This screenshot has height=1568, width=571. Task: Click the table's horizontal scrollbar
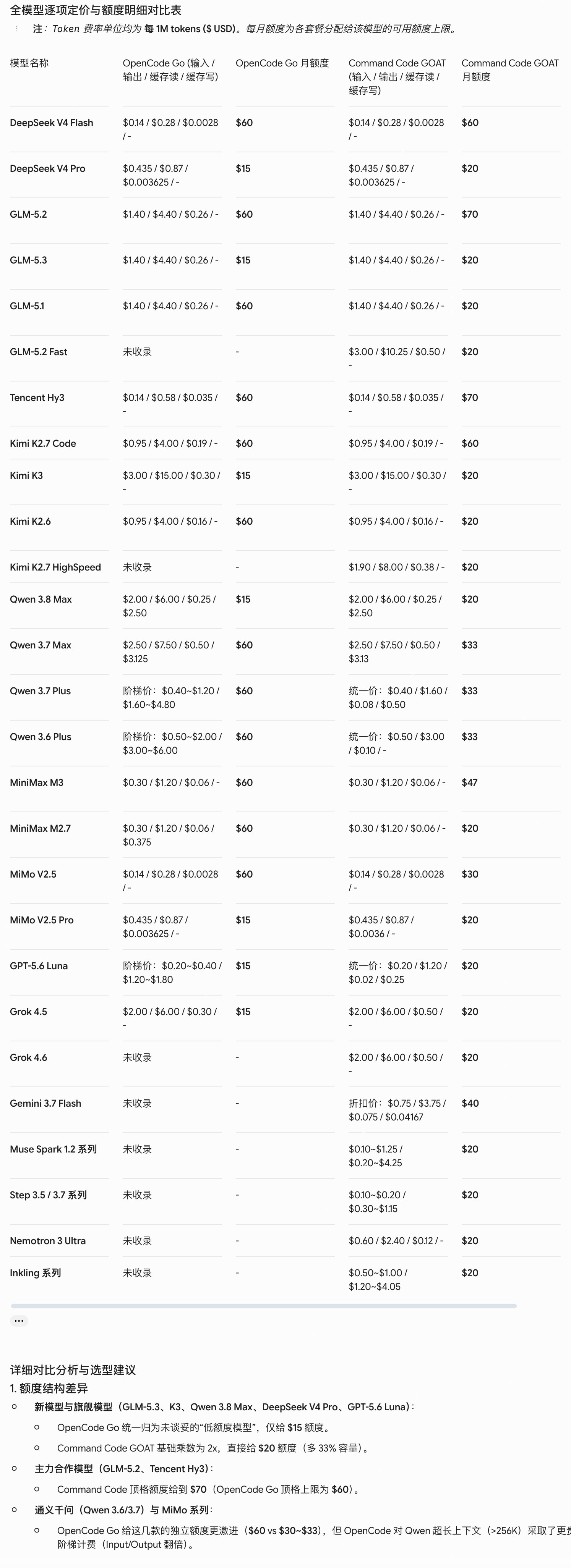263,1306
